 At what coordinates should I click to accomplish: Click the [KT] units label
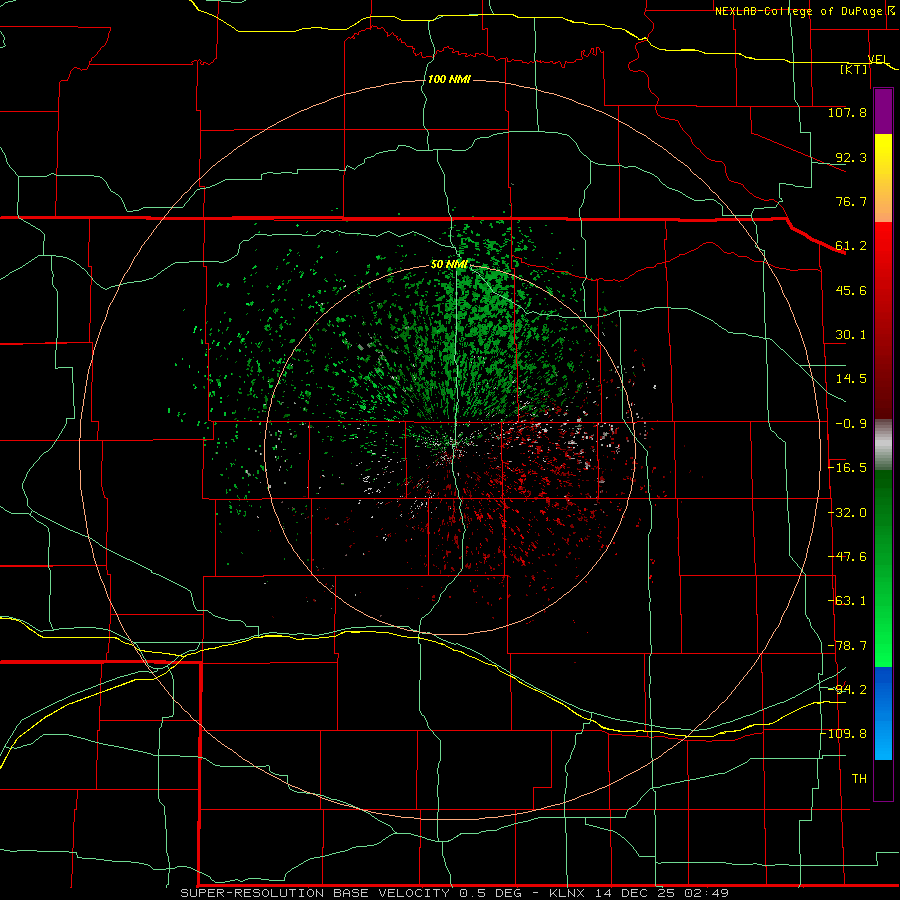click(854, 69)
